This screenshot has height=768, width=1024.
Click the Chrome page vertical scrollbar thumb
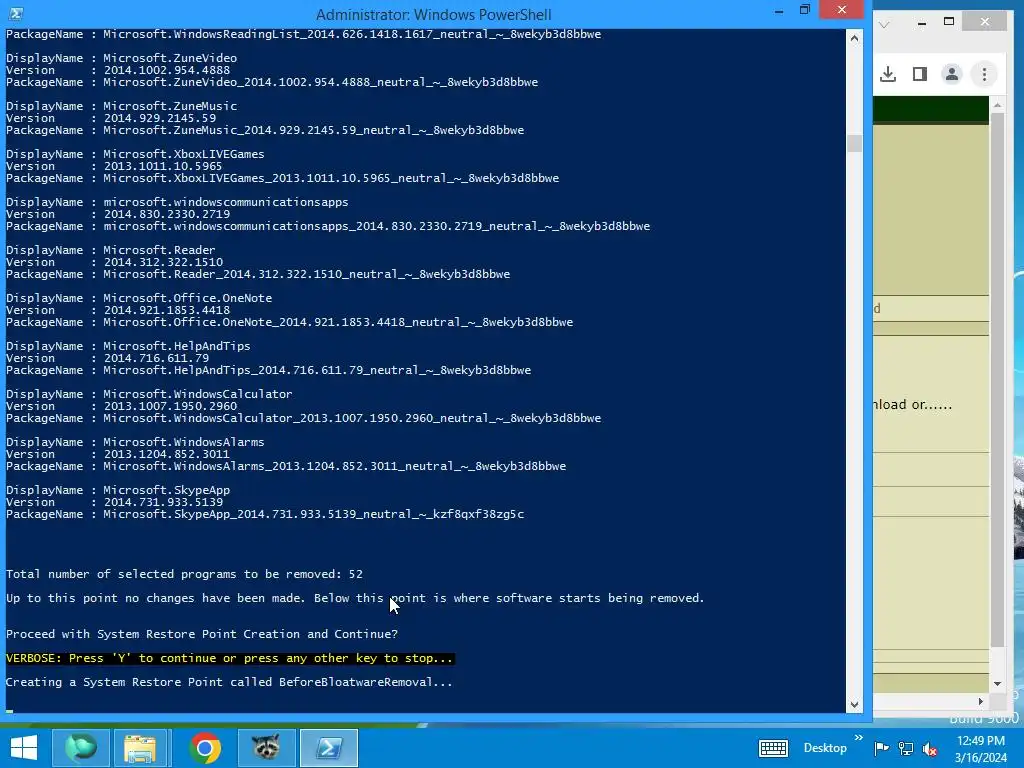(x=997, y=379)
